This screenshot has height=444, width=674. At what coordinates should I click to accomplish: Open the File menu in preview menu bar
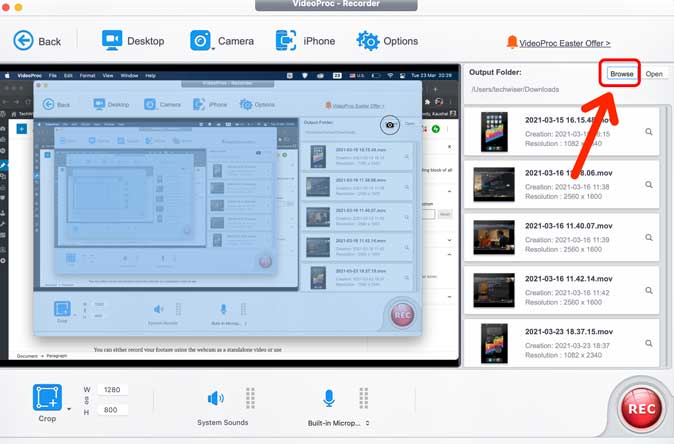coord(52,76)
